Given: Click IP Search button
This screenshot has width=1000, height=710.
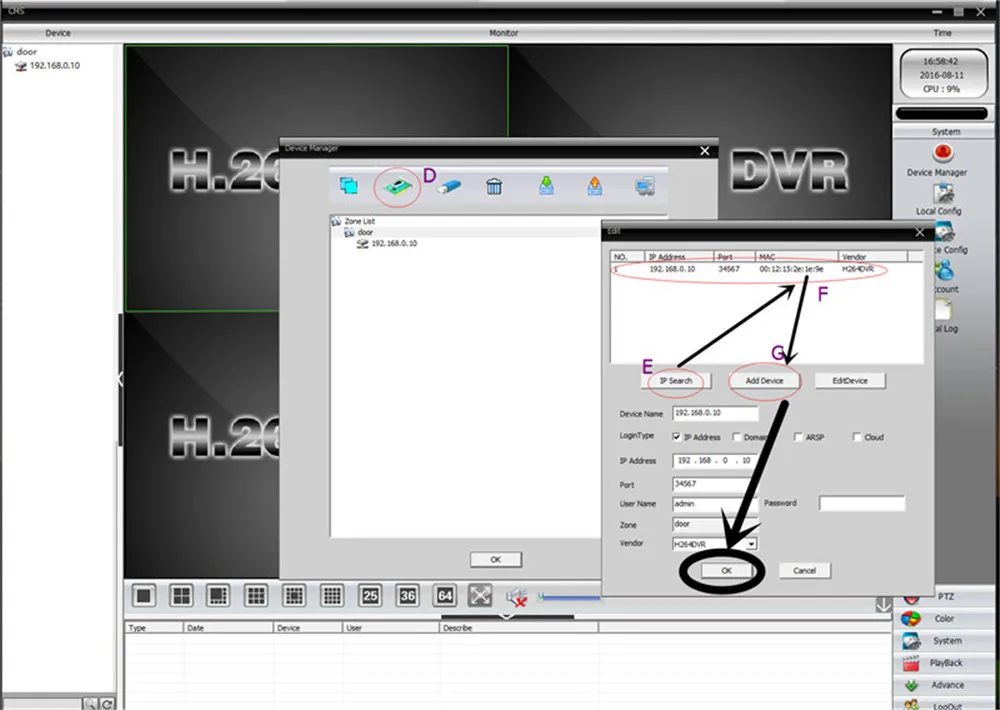Looking at the screenshot, I should pos(675,381).
